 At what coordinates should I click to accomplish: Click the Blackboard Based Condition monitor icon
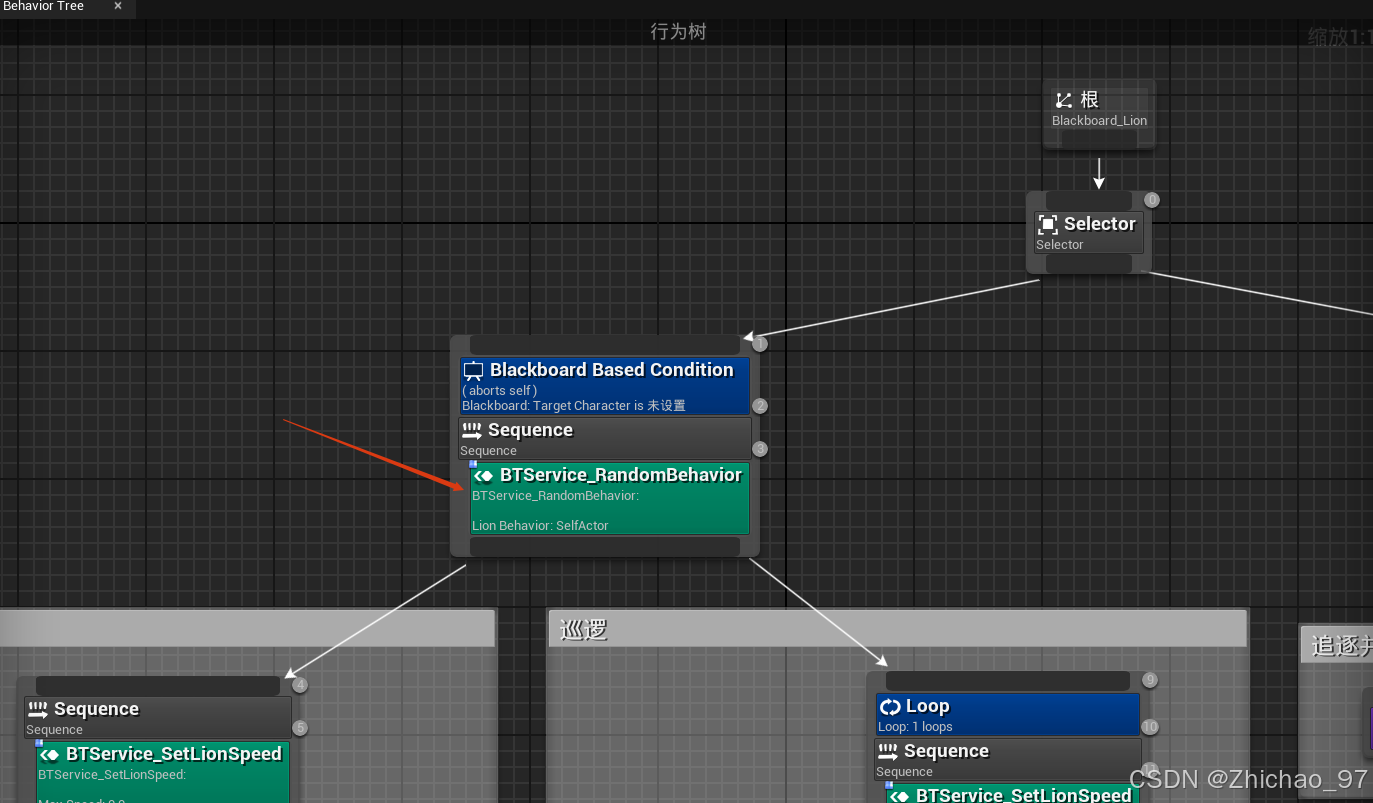click(474, 371)
